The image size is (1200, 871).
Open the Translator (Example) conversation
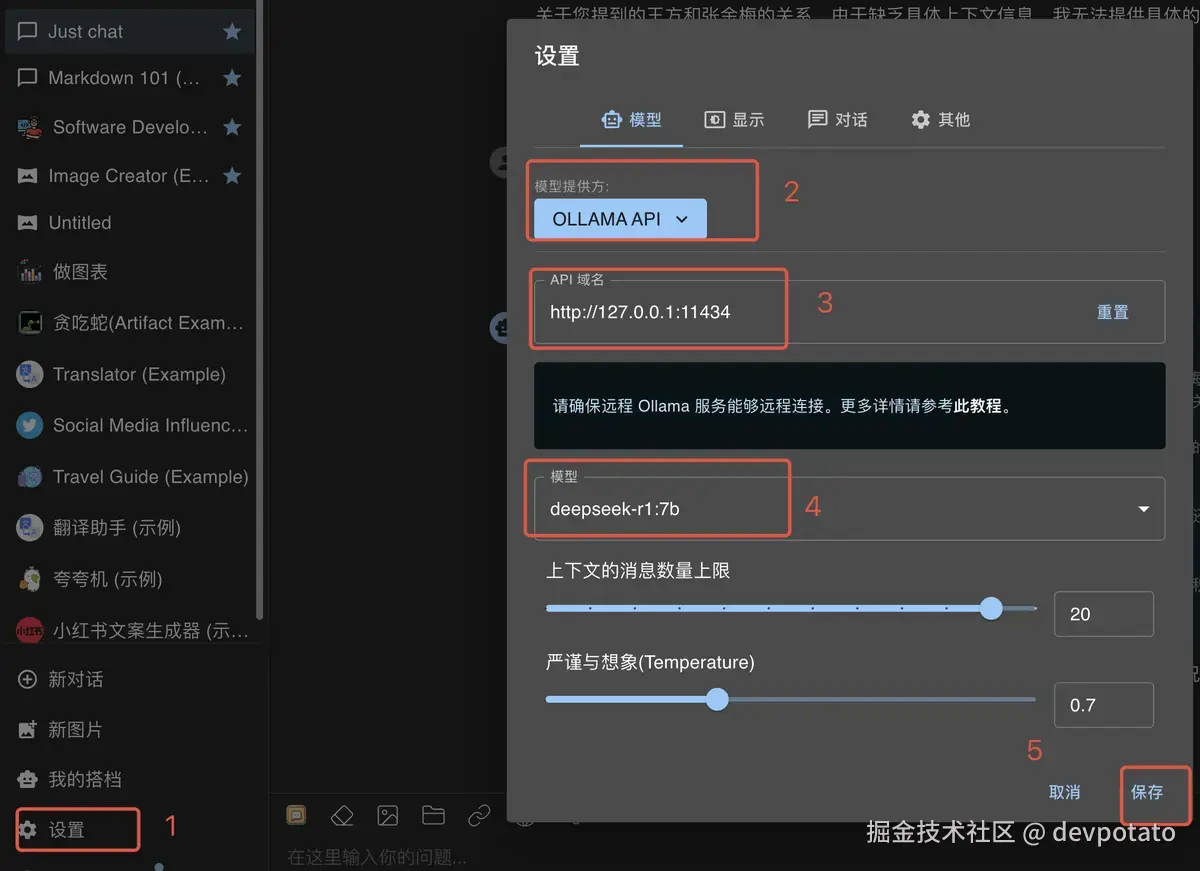point(130,374)
